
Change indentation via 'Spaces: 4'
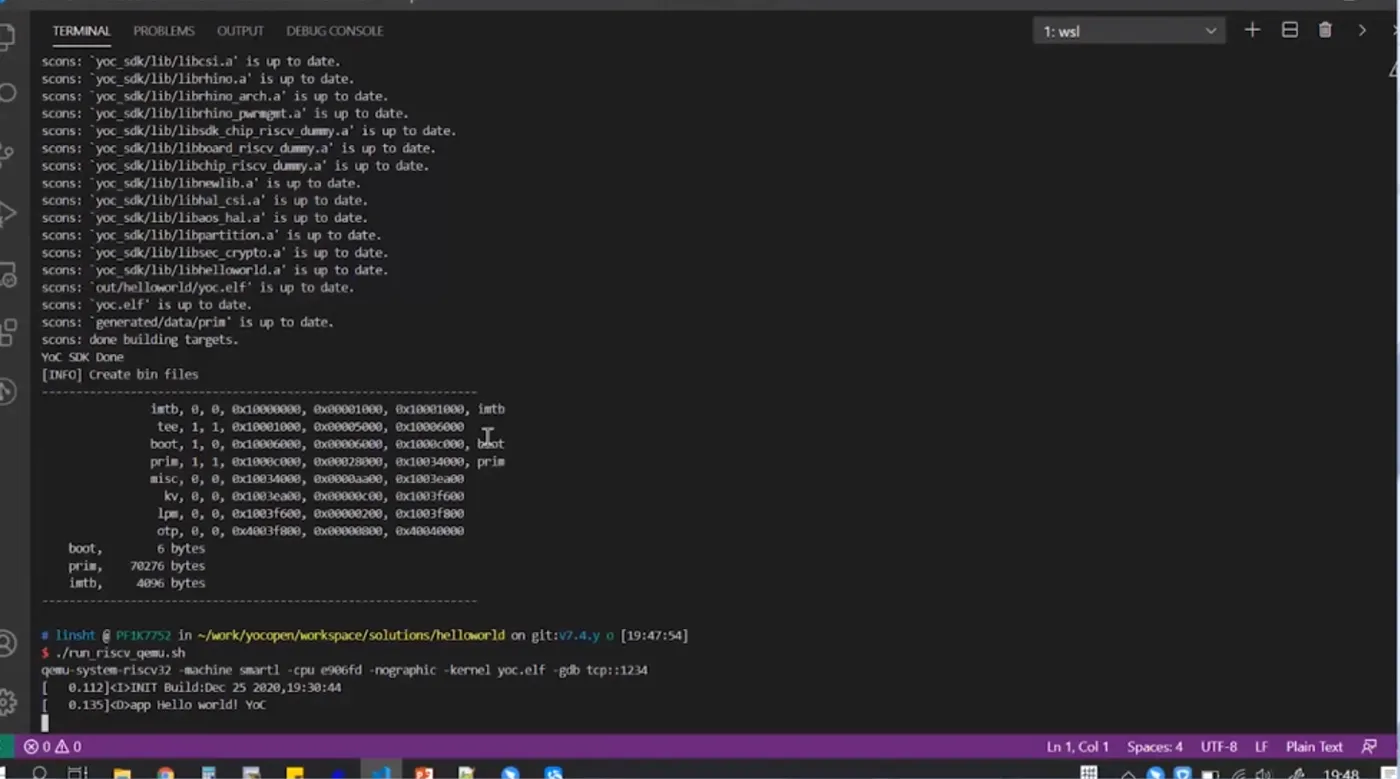pyautogui.click(x=1155, y=747)
